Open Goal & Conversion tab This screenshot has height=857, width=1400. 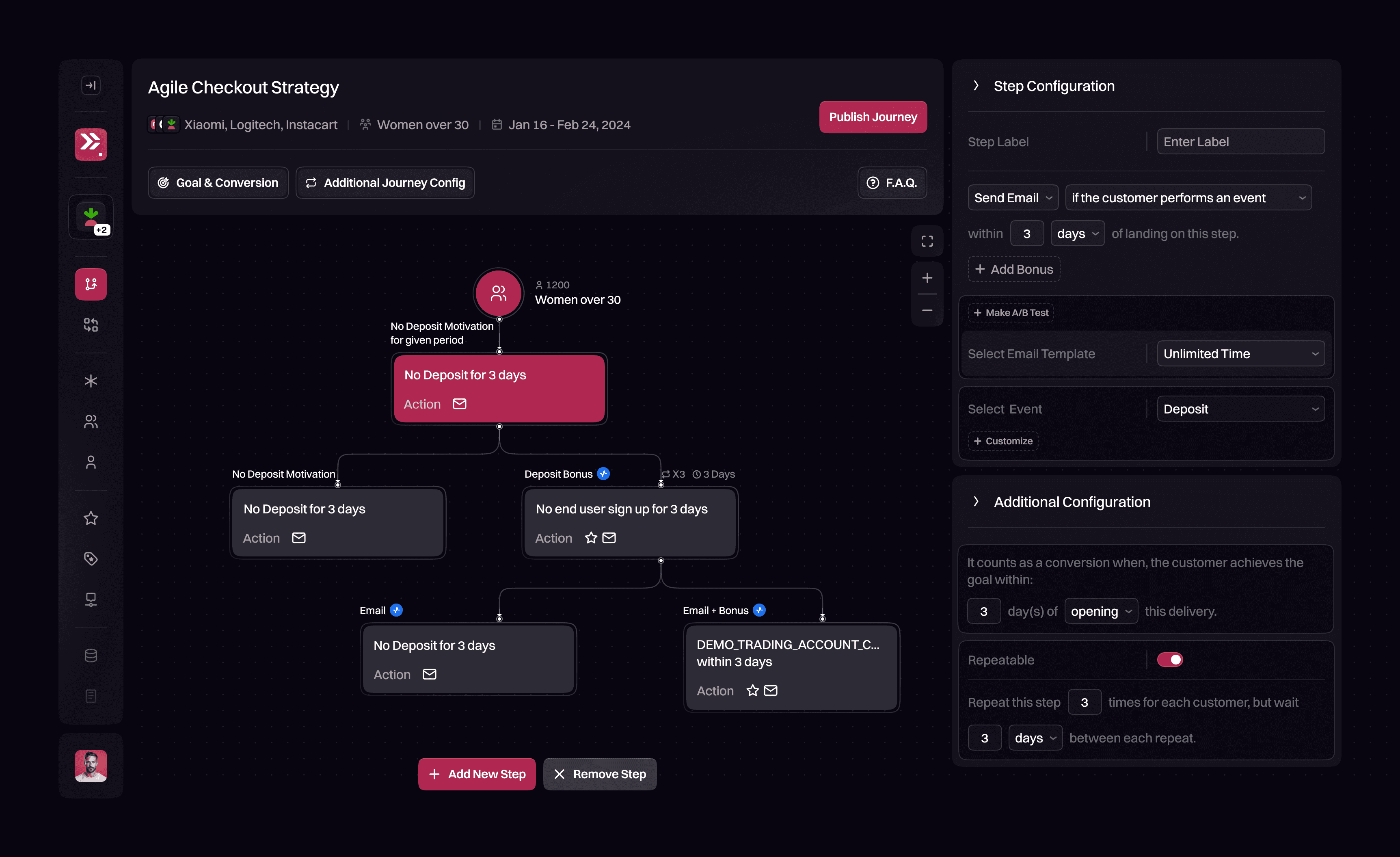point(218,183)
